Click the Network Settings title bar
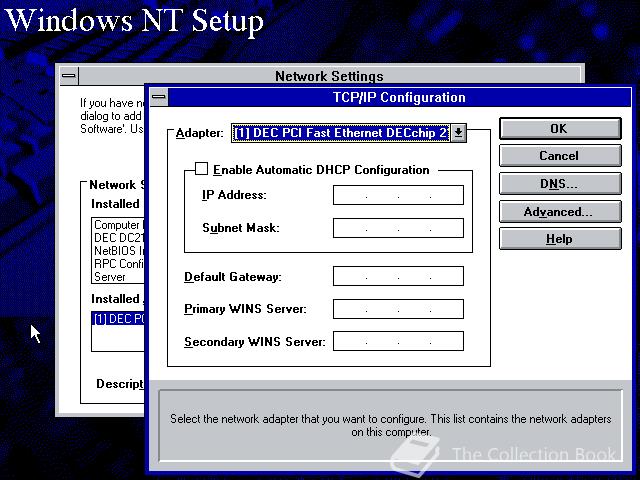This screenshot has height=480, width=640. tap(329, 76)
